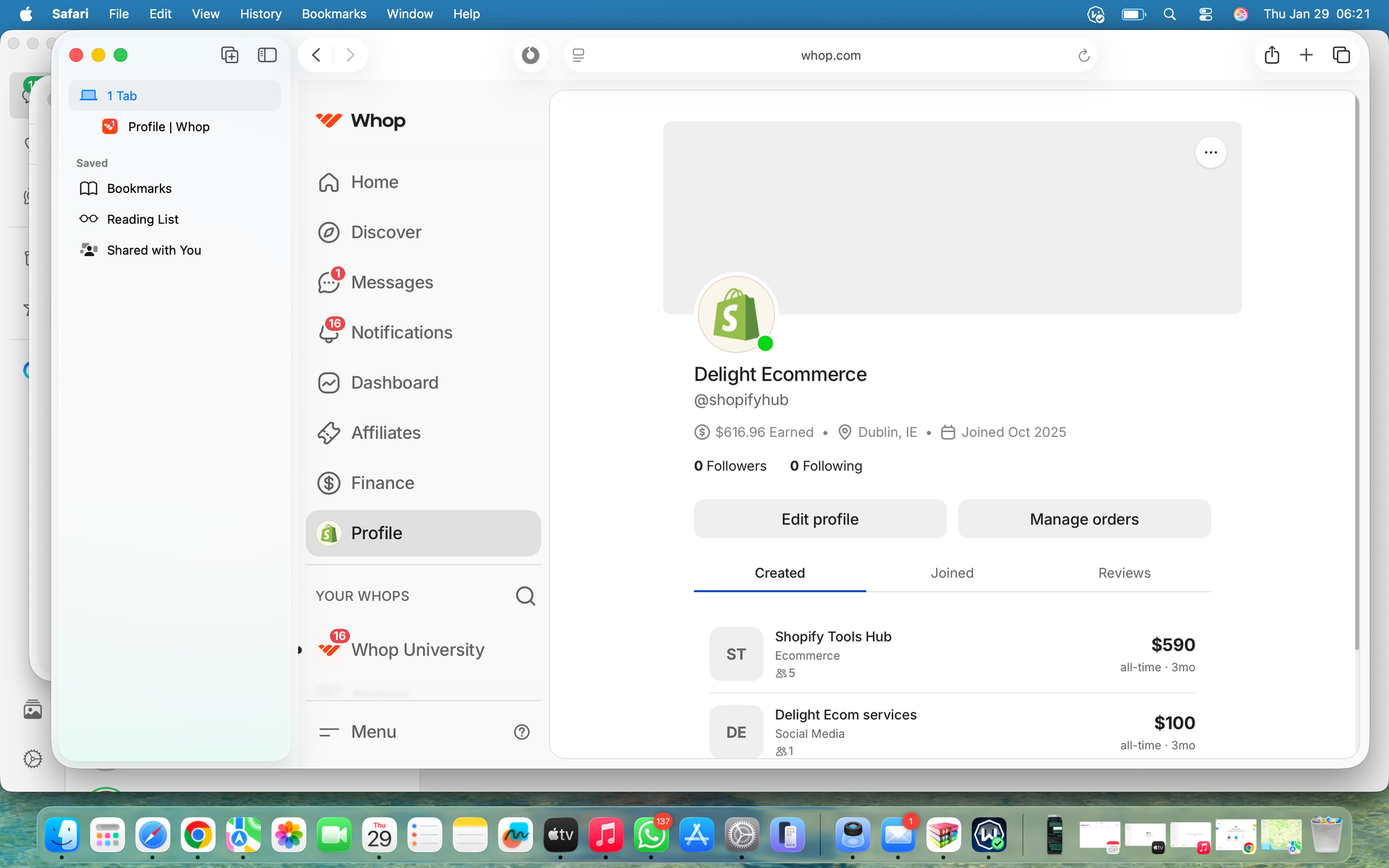The height and width of the screenshot is (868, 1389).
Task: Open Messages with unread badge
Action: 392,283
